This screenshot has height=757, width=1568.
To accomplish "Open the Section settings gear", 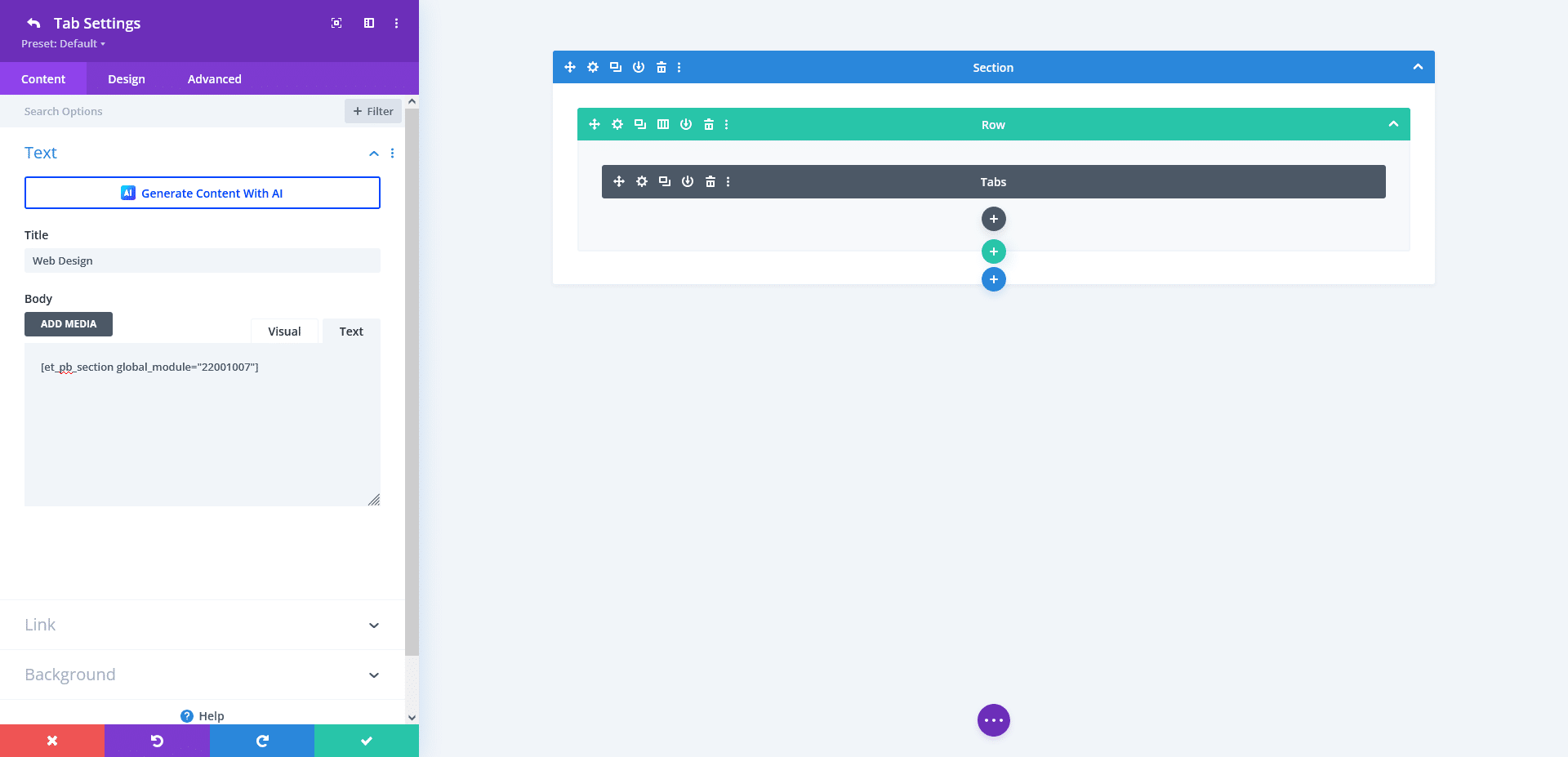I will [592, 67].
